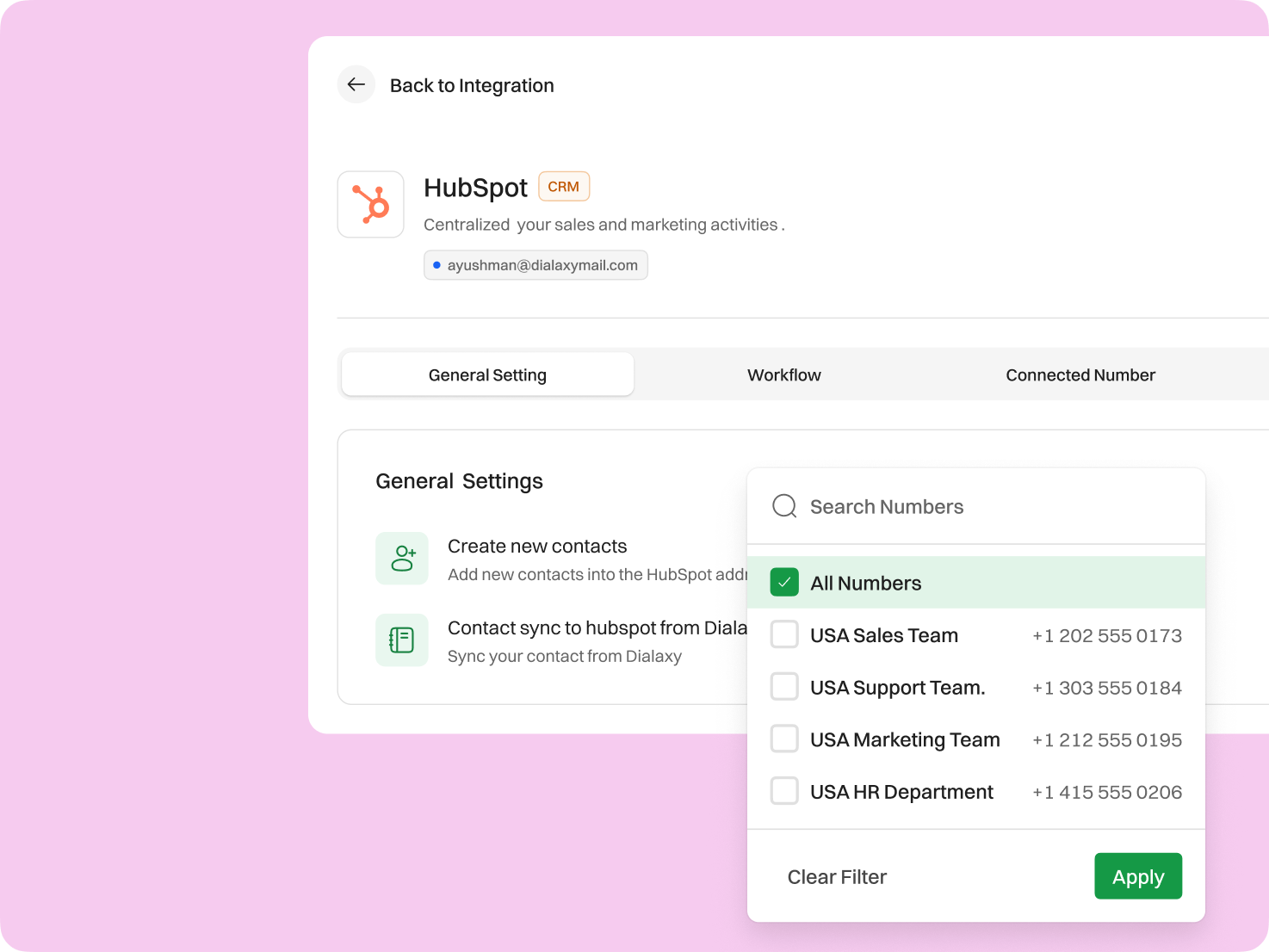This screenshot has width=1269, height=952.
Task: Click the Create new contacts person icon
Action: (x=401, y=558)
